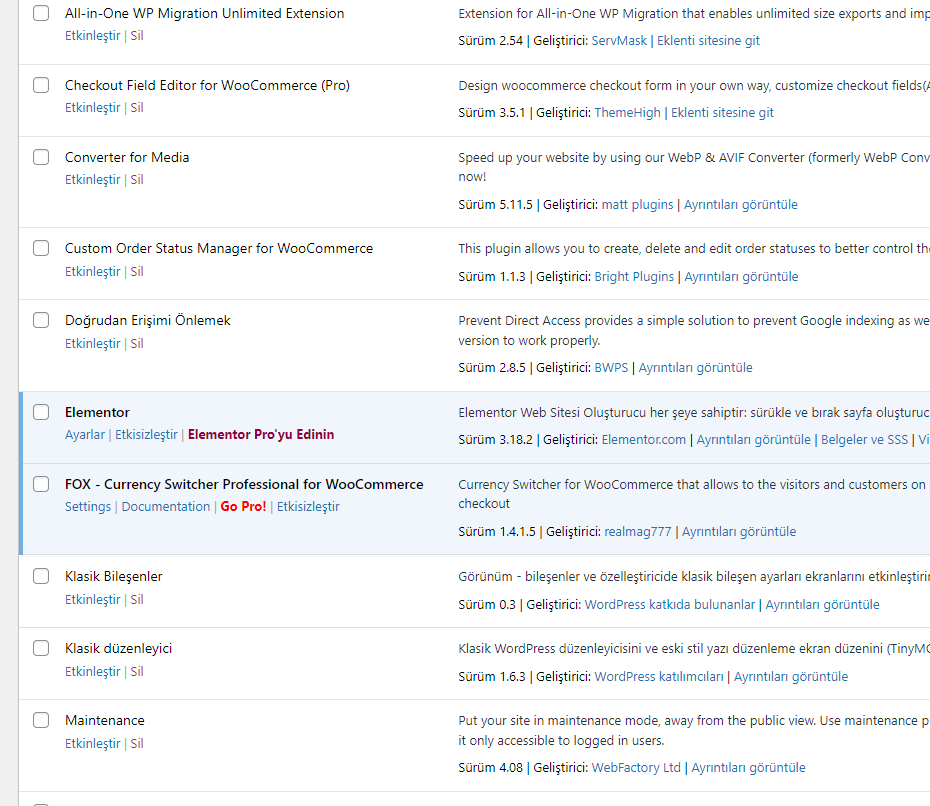Image resolution: width=930 pixels, height=806 pixels.
Task: Activate Doğrudan Erişimi Önlemek plugin
Action: 93,343
